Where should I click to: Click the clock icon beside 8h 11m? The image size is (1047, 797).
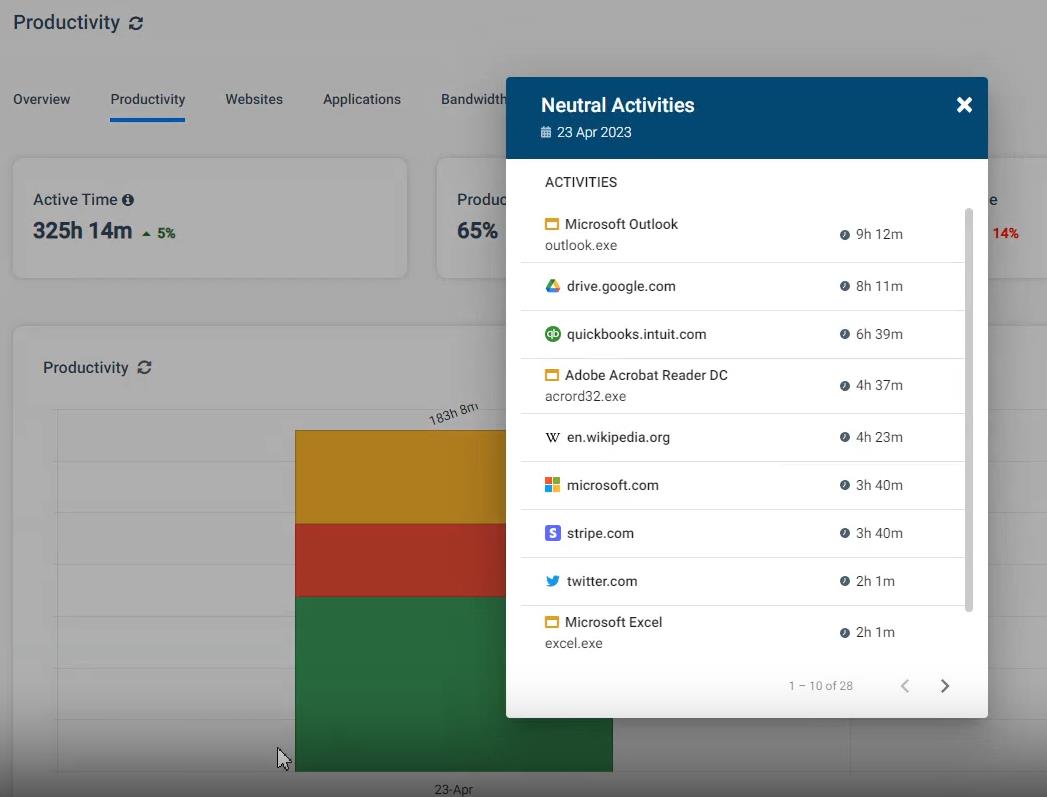pyautogui.click(x=845, y=286)
